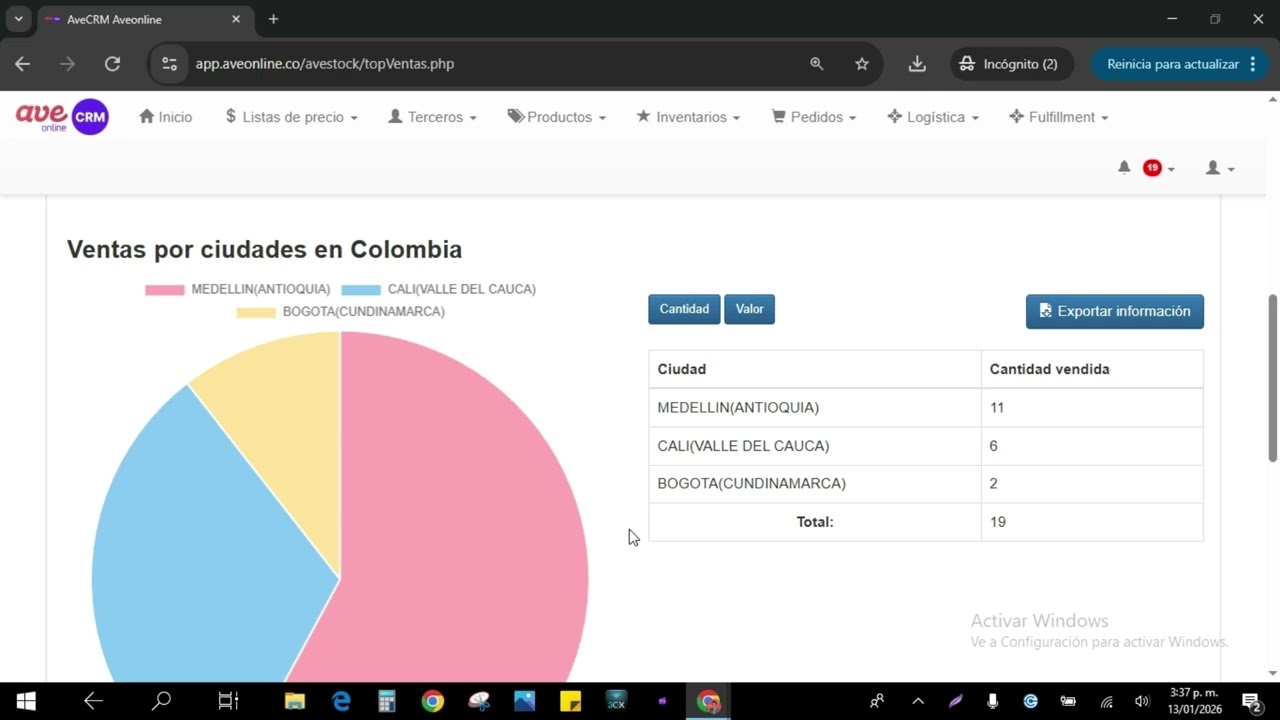Click the page vertical scrollbar
This screenshot has height=720, width=1280.
point(1273,378)
